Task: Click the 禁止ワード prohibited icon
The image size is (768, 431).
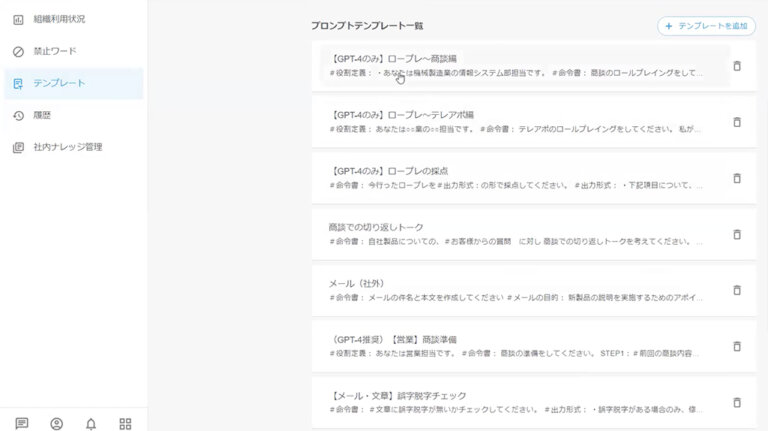Action: [18, 51]
